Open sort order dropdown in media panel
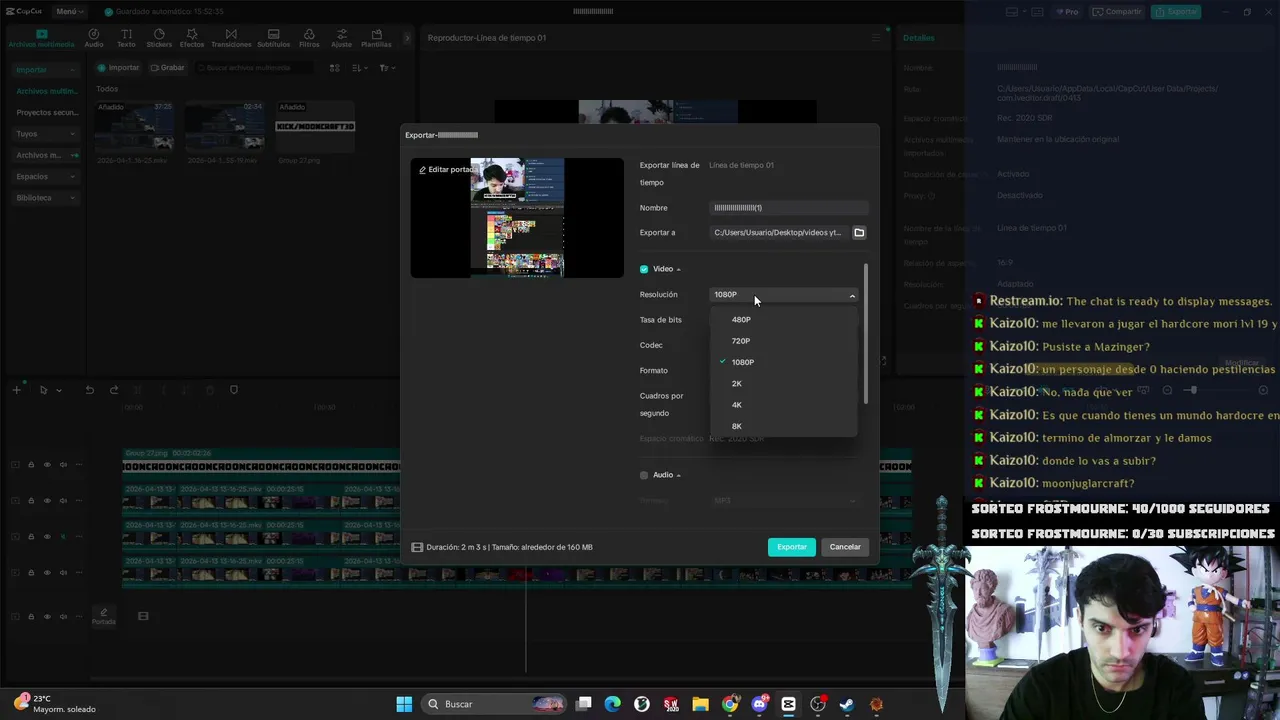This screenshot has height=720, width=1280. (x=360, y=68)
